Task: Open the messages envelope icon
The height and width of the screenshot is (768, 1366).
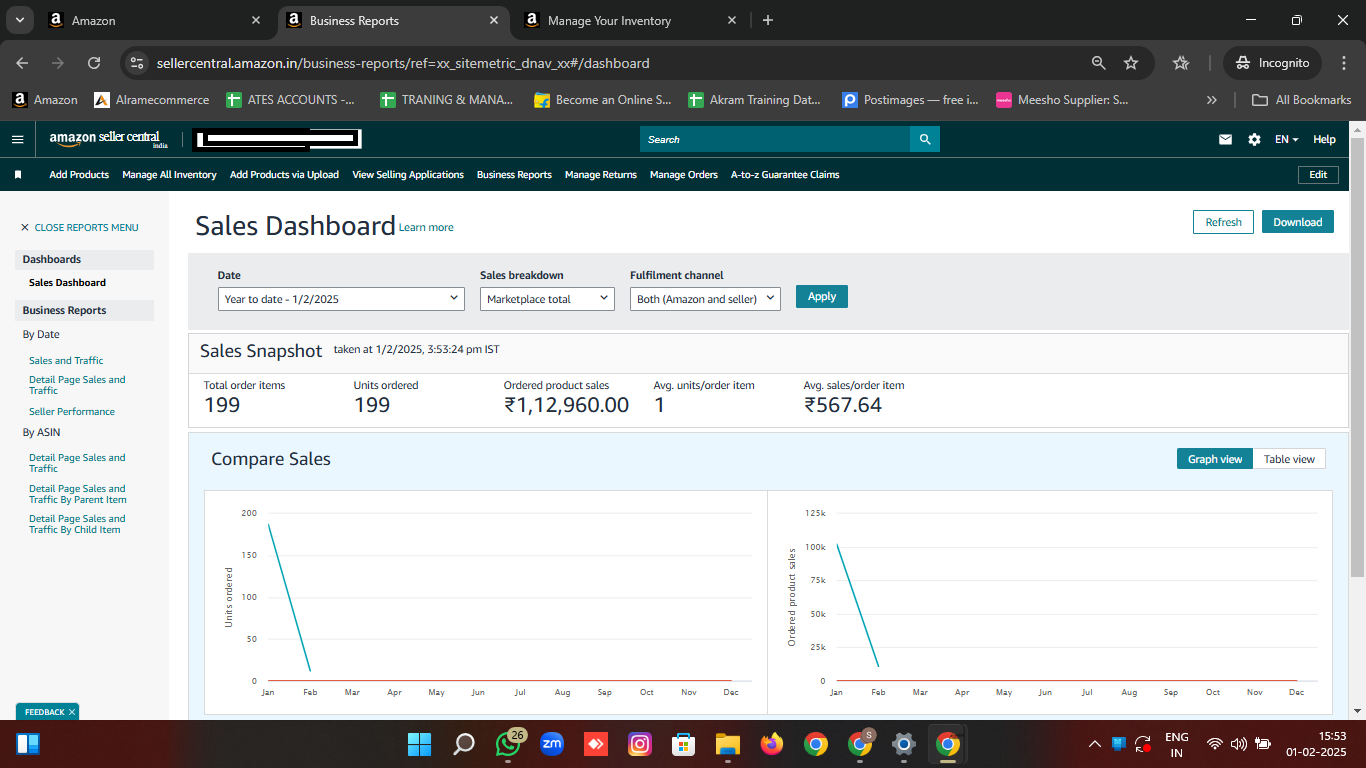Action: (1225, 140)
